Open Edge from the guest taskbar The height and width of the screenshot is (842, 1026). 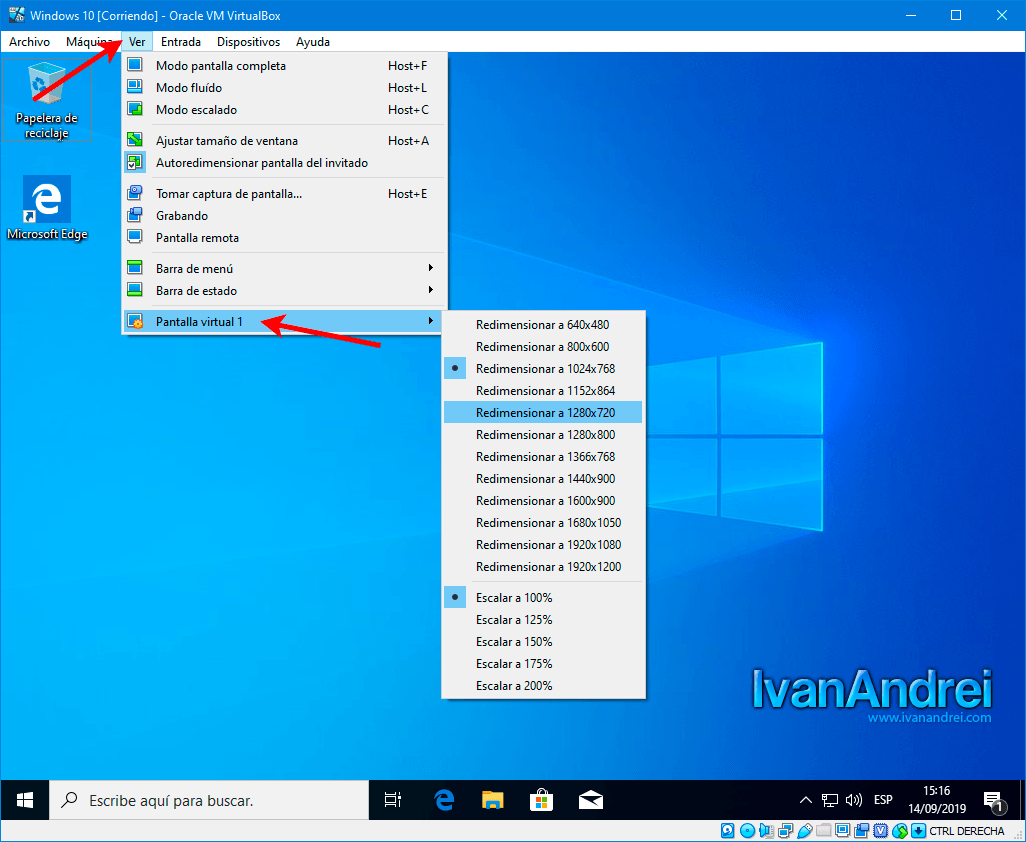click(x=444, y=799)
